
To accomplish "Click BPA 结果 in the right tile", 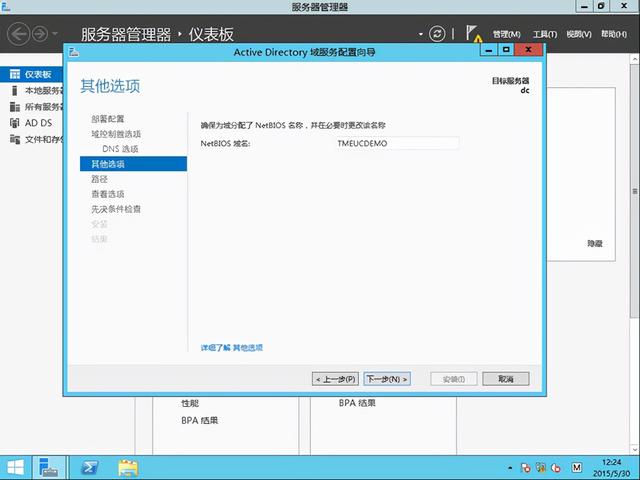I will [x=357, y=403].
